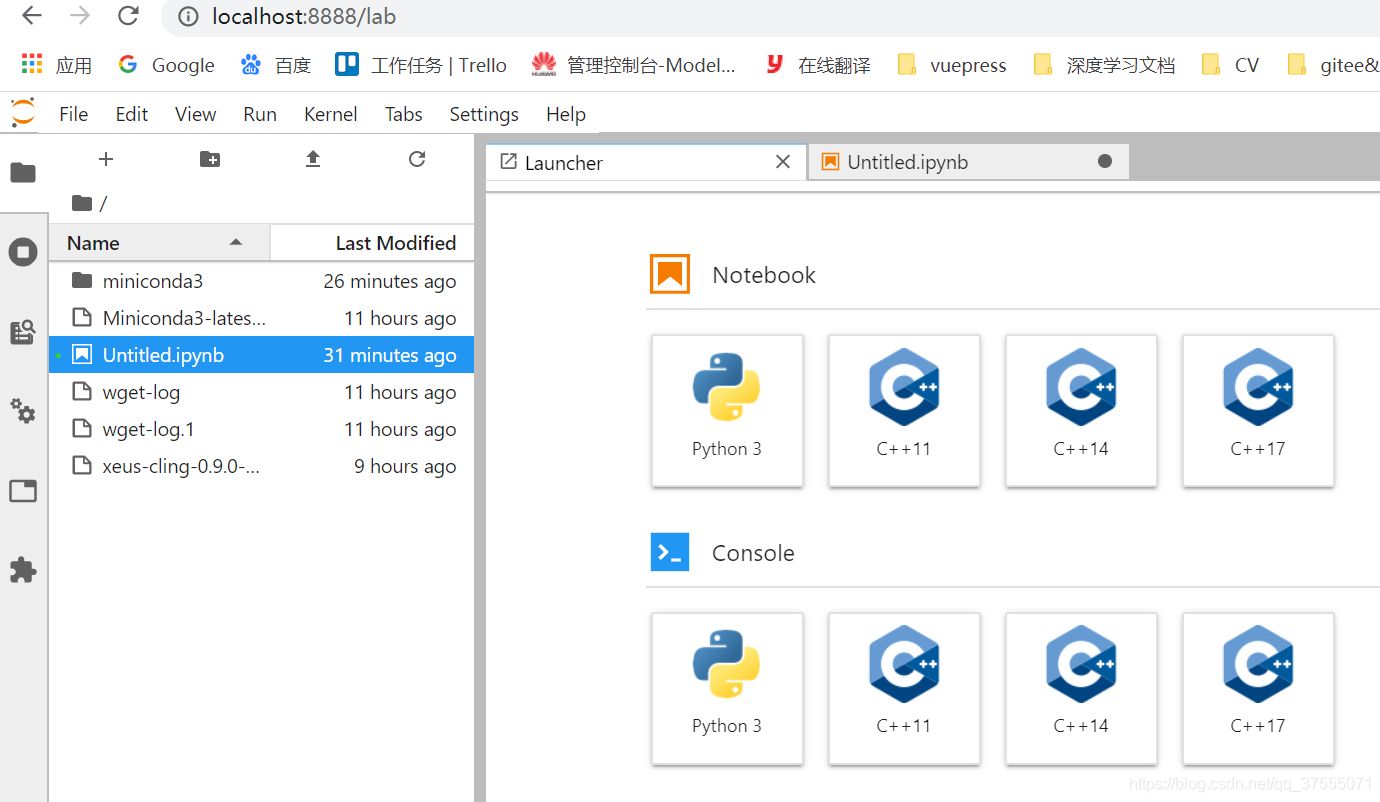Open the Open Tabs sidebar icon
This screenshot has width=1380, height=802.
[23, 491]
